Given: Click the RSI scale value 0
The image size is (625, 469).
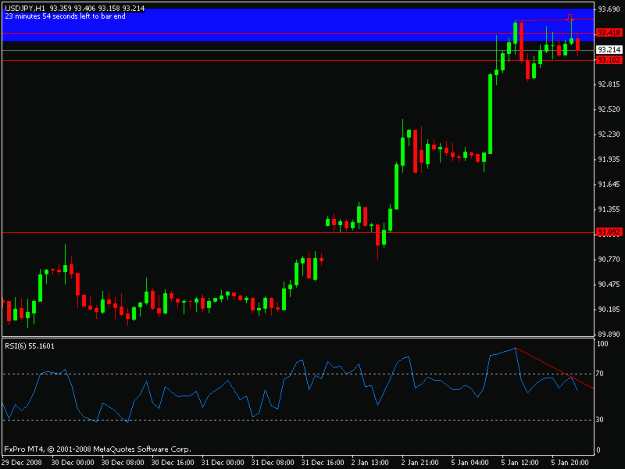Looking at the screenshot, I should pyautogui.click(x=599, y=450).
